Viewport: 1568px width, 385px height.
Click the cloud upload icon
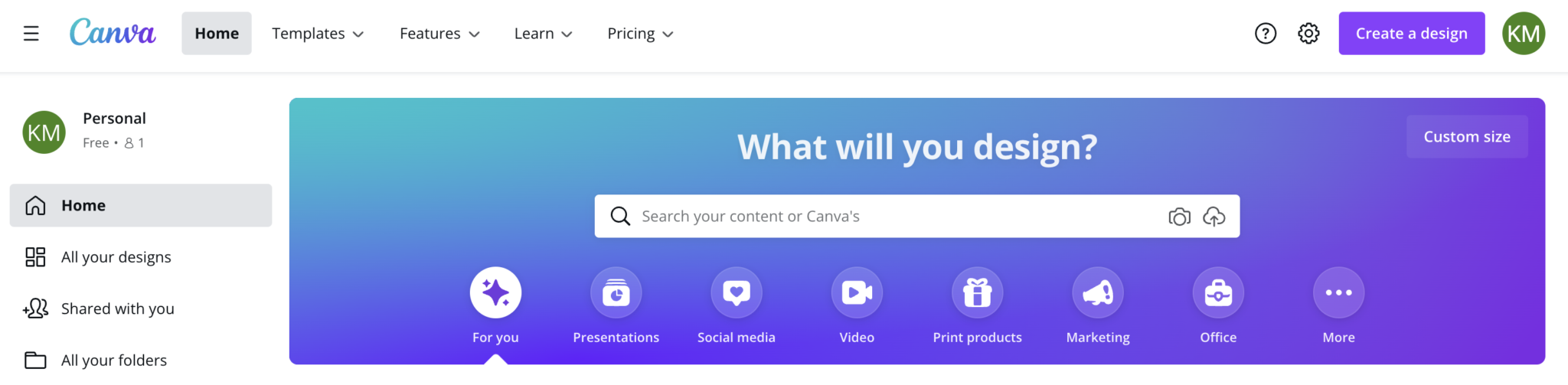(1214, 217)
